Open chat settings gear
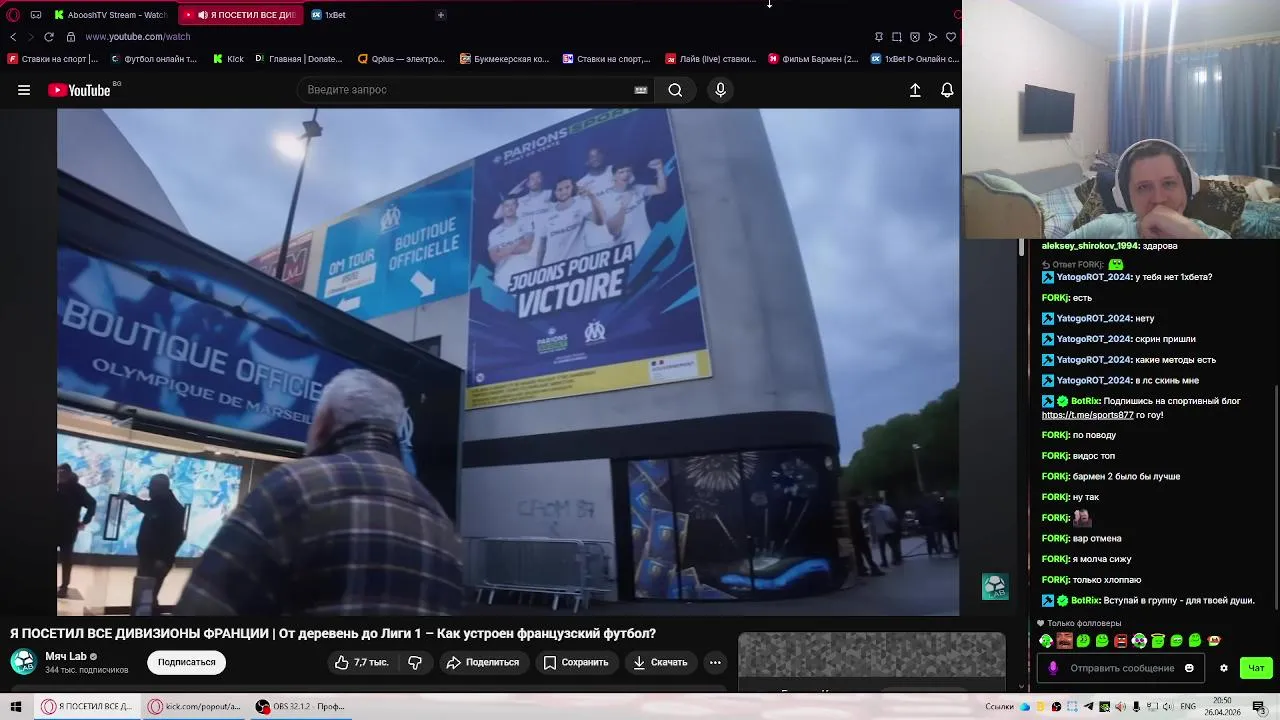Viewport: 1280px width, 720px height. click(x=1223, y=668)
